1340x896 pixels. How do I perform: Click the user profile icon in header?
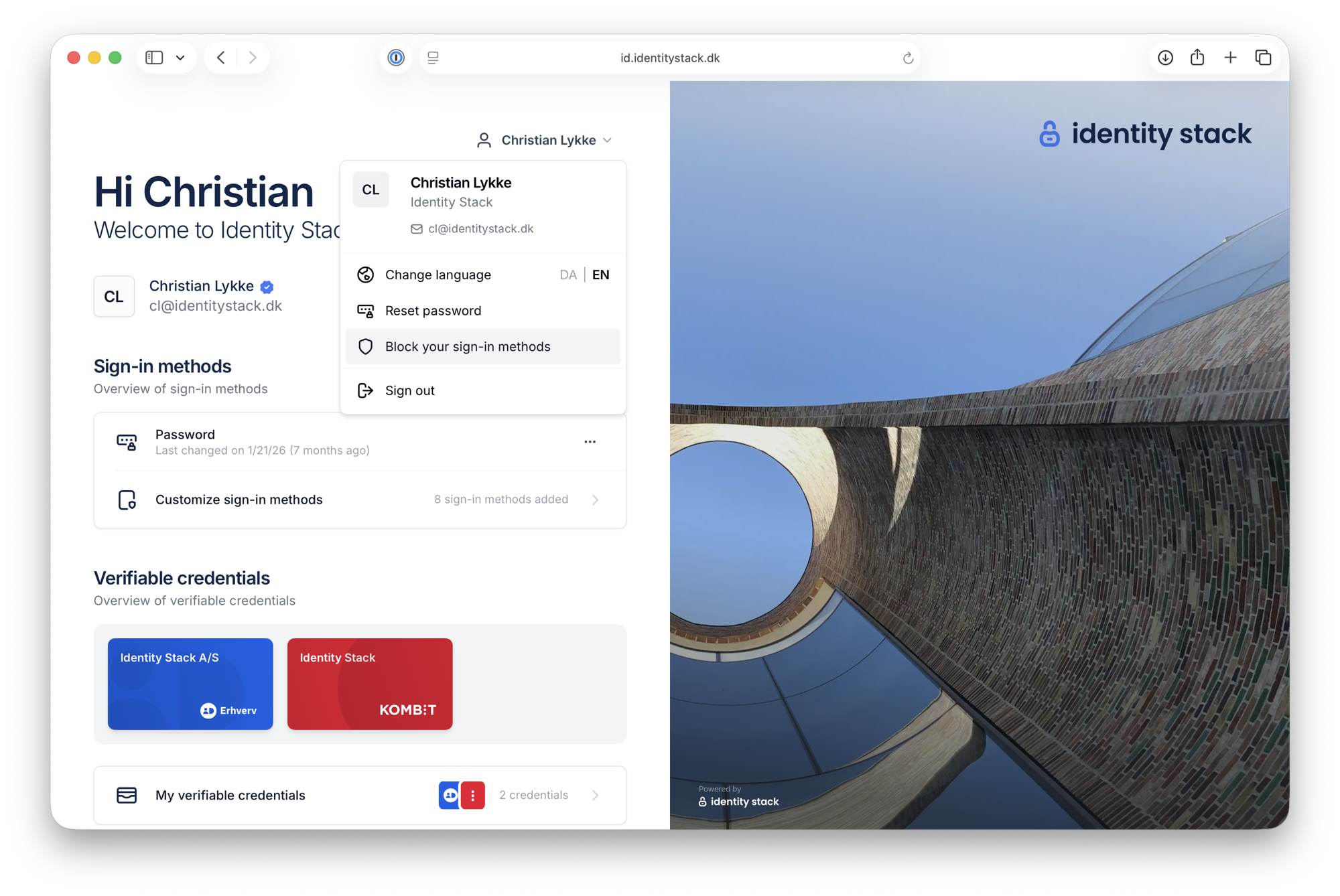tap(484, 140)
